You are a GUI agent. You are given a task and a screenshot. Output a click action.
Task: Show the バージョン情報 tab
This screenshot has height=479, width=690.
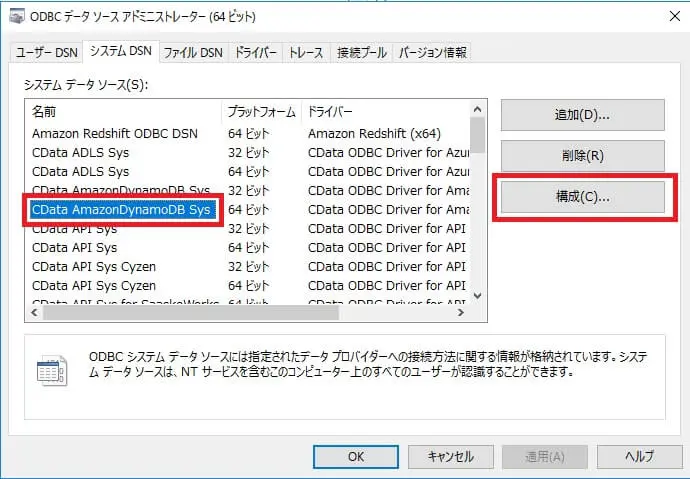click(x=433, y=53)
